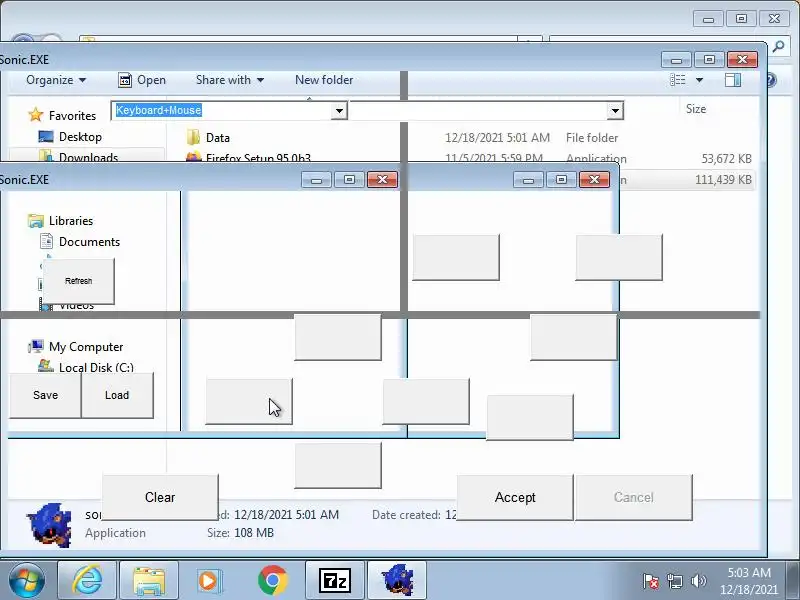Select Local Disk (C:) drive
Viewport: 800px width, 600px height.
96,367
